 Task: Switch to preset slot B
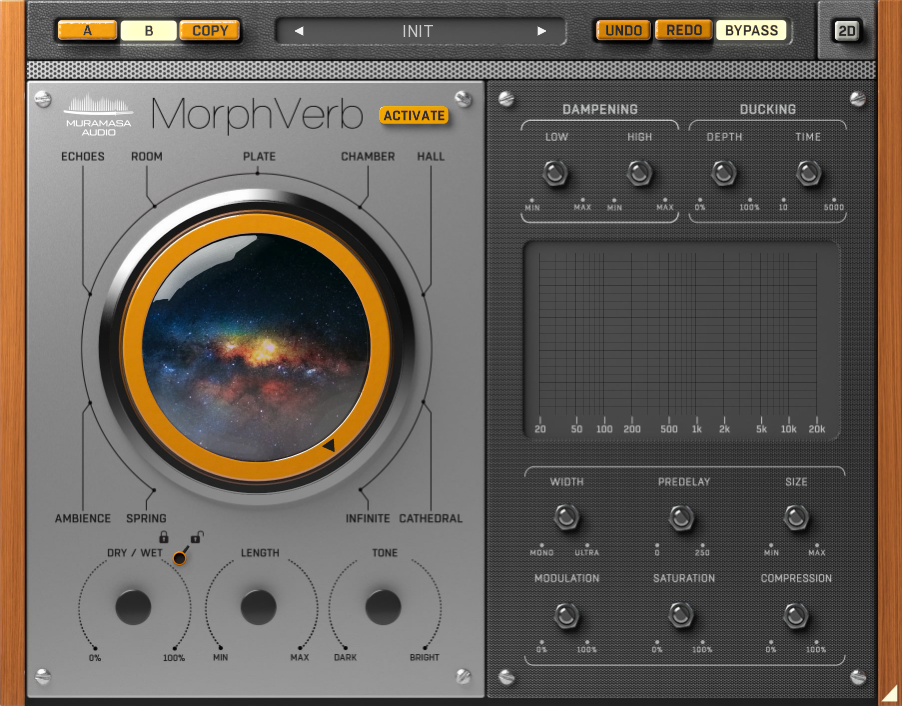pyautogui.click(x=148, y=30)
